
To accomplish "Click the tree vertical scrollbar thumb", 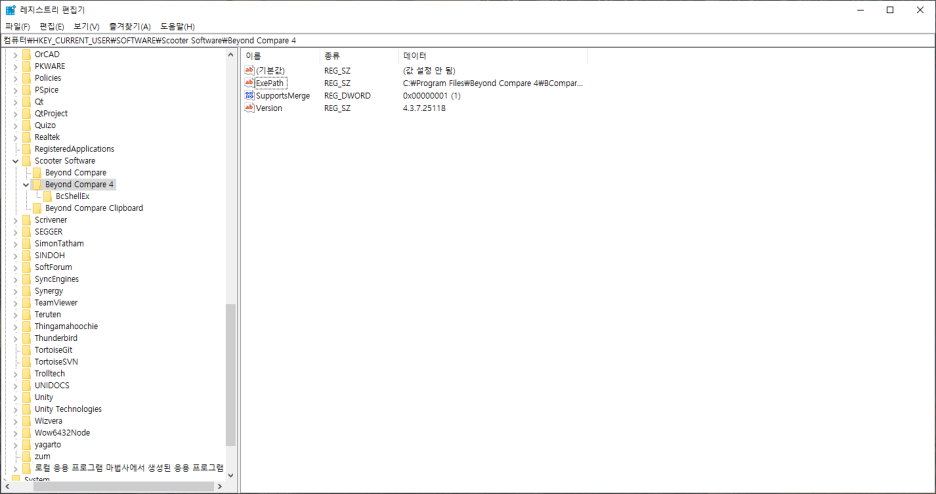I will click(231, 375).
